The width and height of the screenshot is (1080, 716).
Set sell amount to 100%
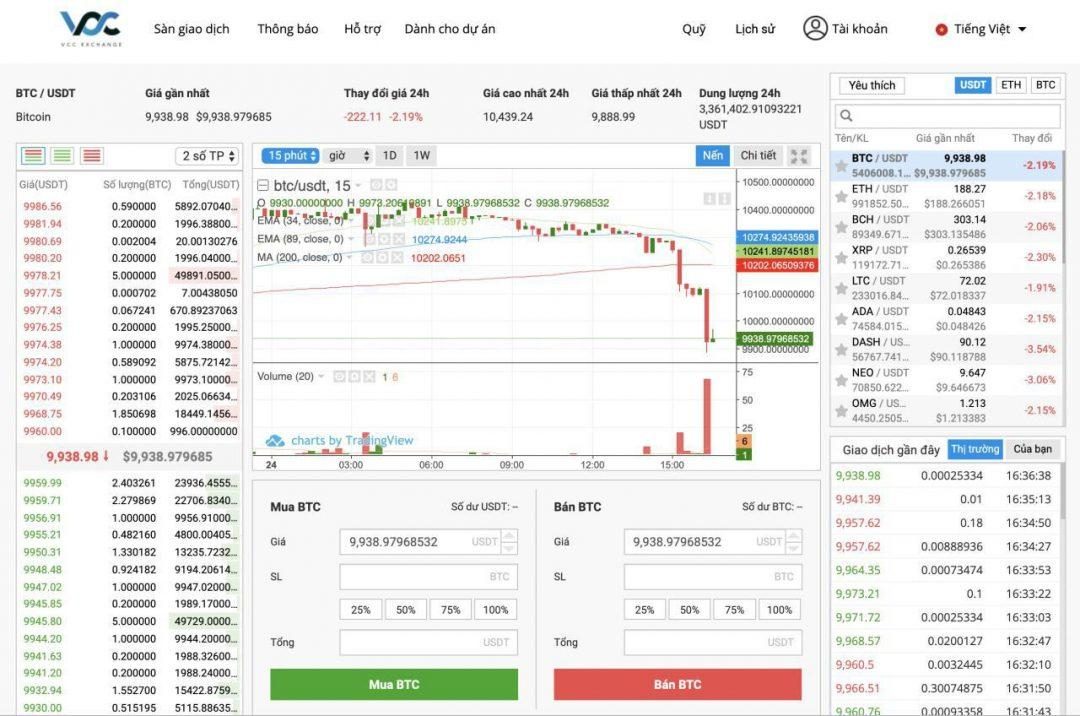click(x=780, y=610)
